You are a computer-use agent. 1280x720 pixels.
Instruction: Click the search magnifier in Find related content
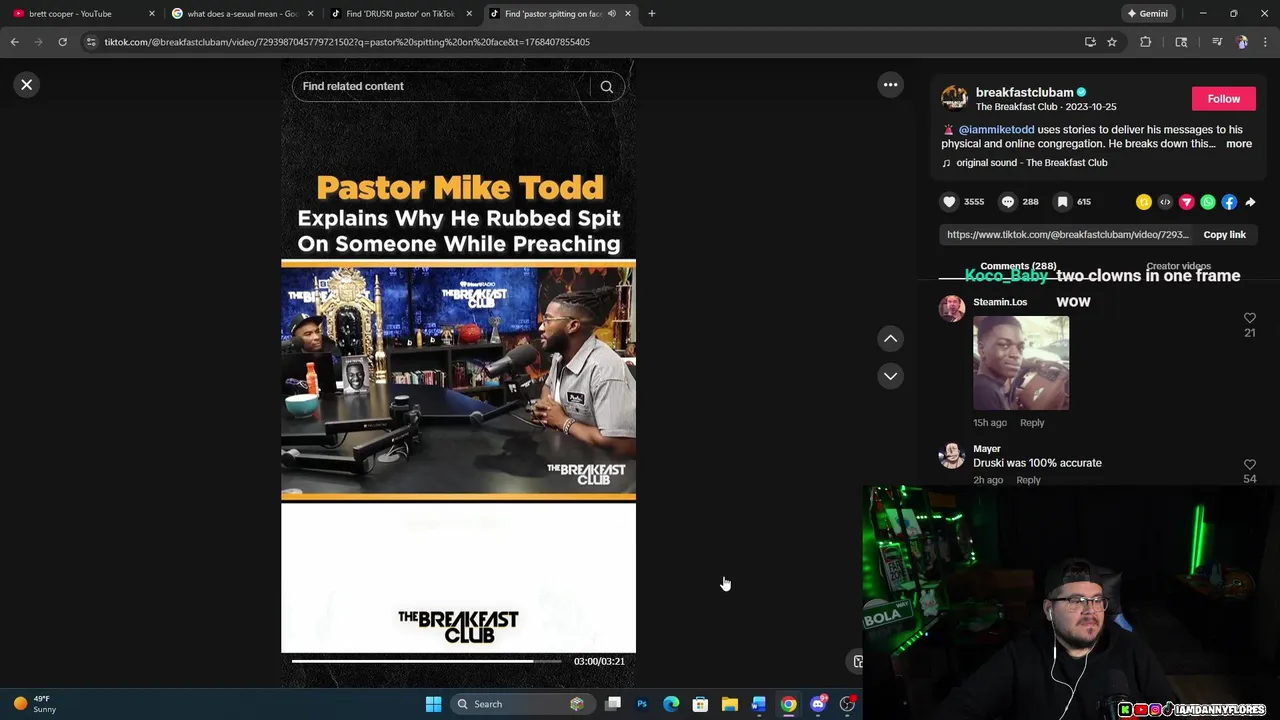(x=606, y=87)
